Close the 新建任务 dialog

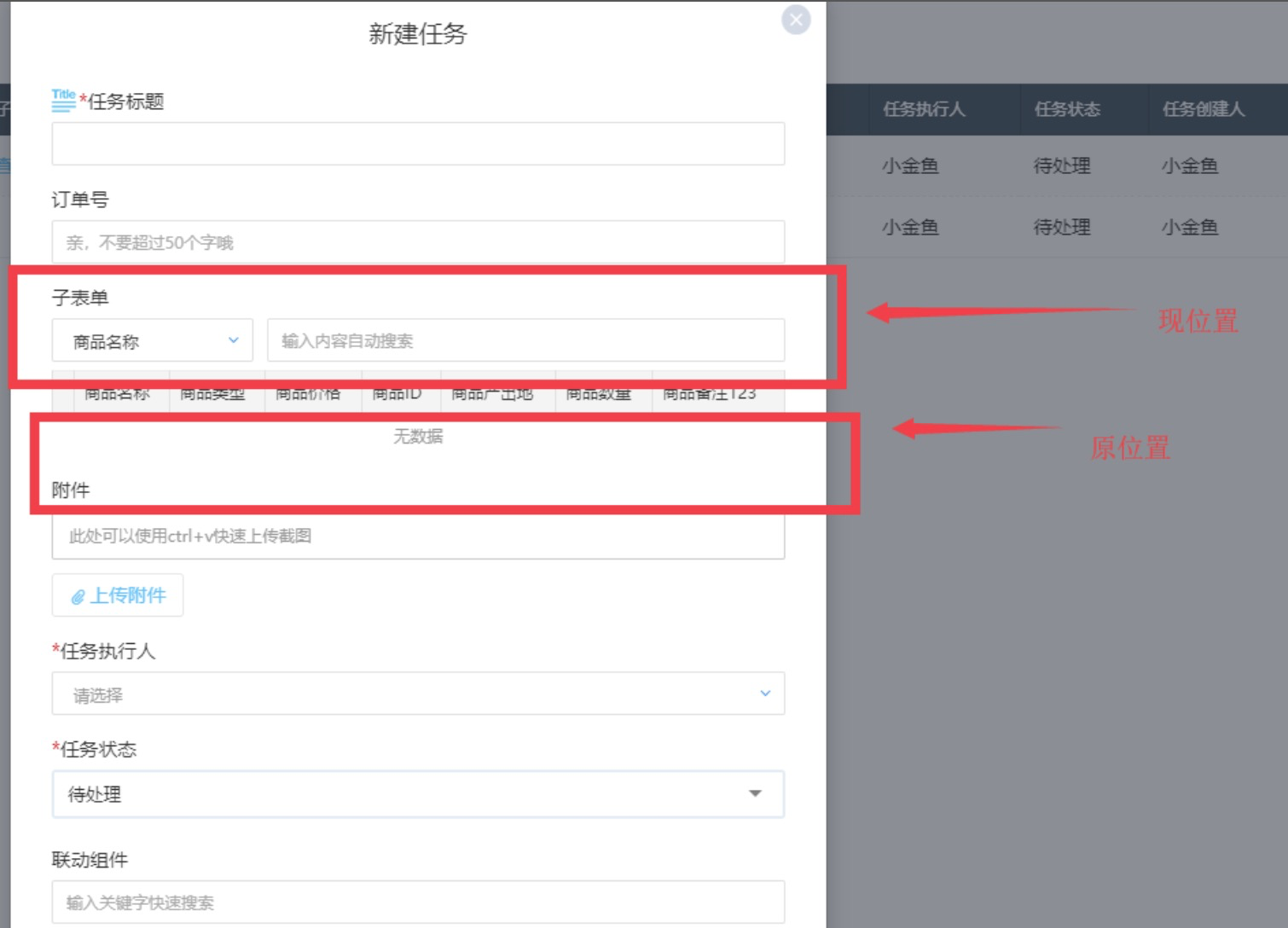[795, 20]
